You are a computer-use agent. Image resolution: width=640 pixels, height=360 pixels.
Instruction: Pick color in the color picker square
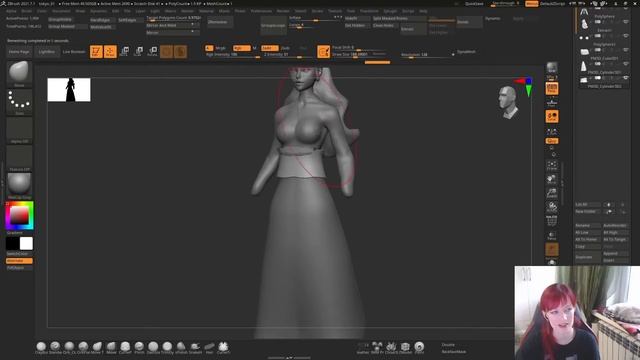point(19,215)
